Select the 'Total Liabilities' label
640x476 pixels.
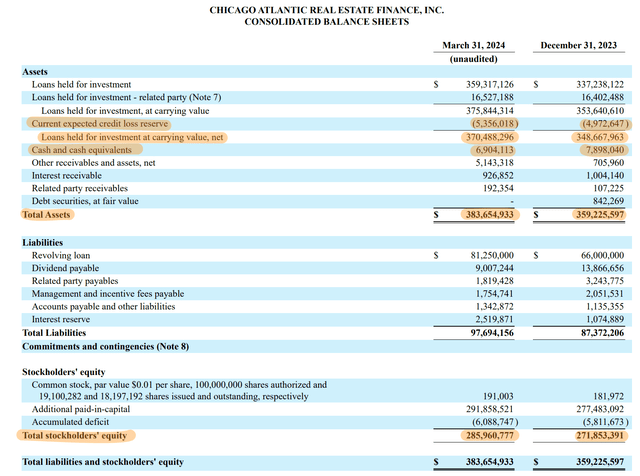[x=54, y=333]
